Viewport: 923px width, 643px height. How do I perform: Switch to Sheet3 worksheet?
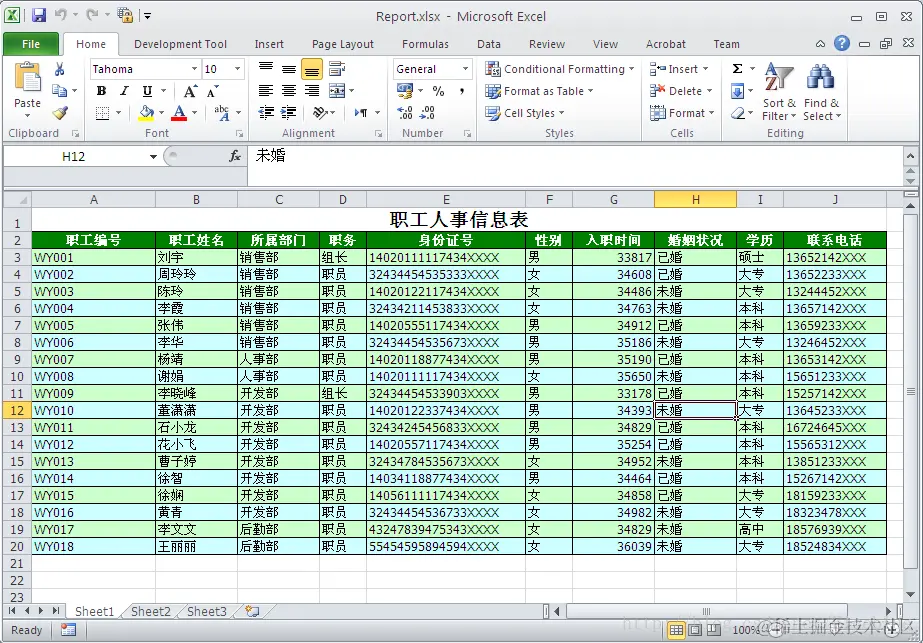tap(207, 611)
